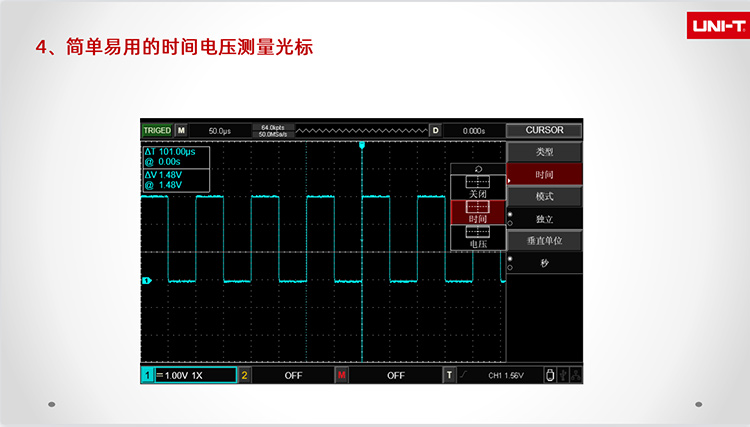Click the network connection status icon
Image resolution: width=750 pixels, height=427 pixels.
(574, 375)
